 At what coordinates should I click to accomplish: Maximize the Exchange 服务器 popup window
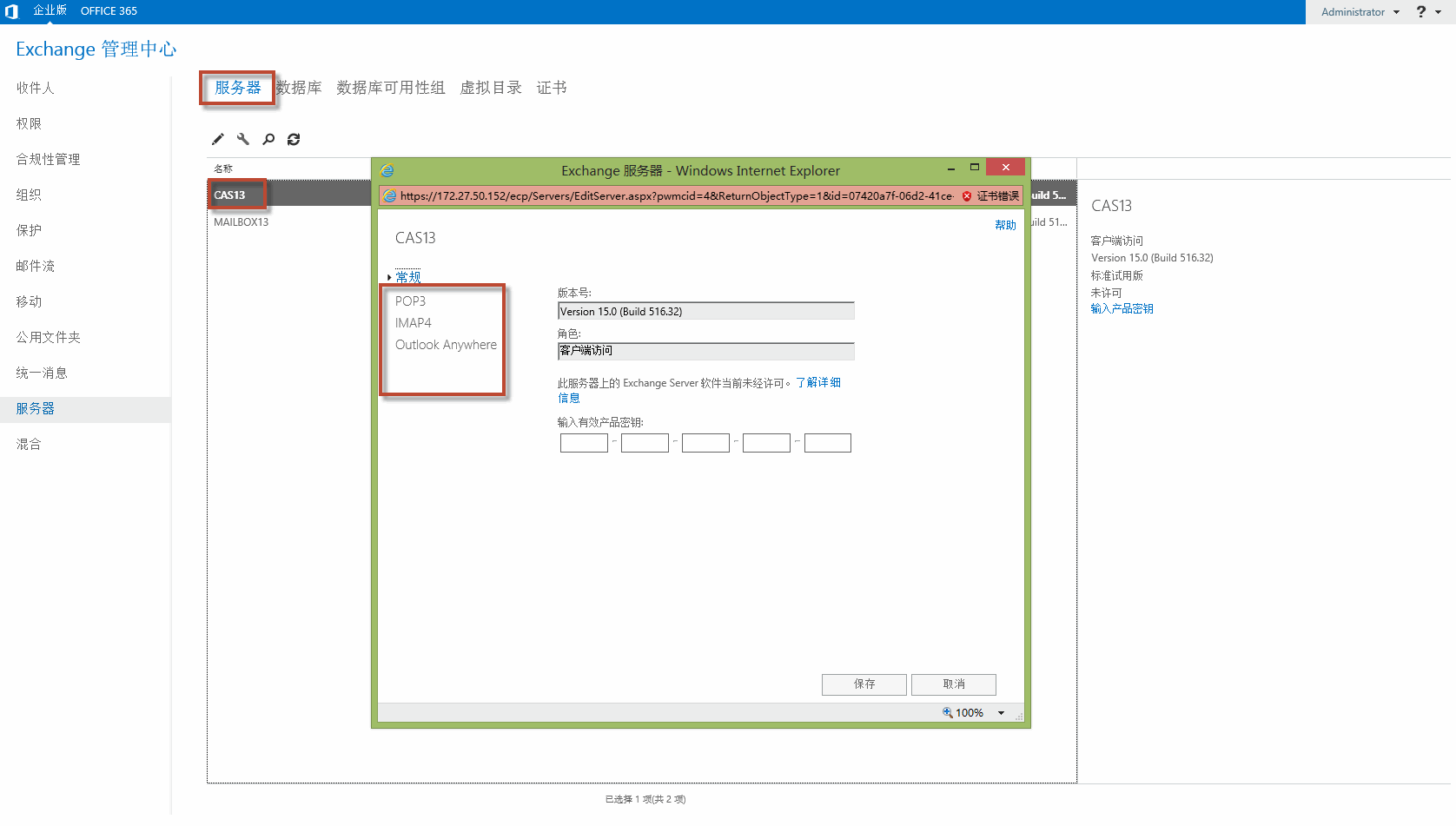pos(975,167)
